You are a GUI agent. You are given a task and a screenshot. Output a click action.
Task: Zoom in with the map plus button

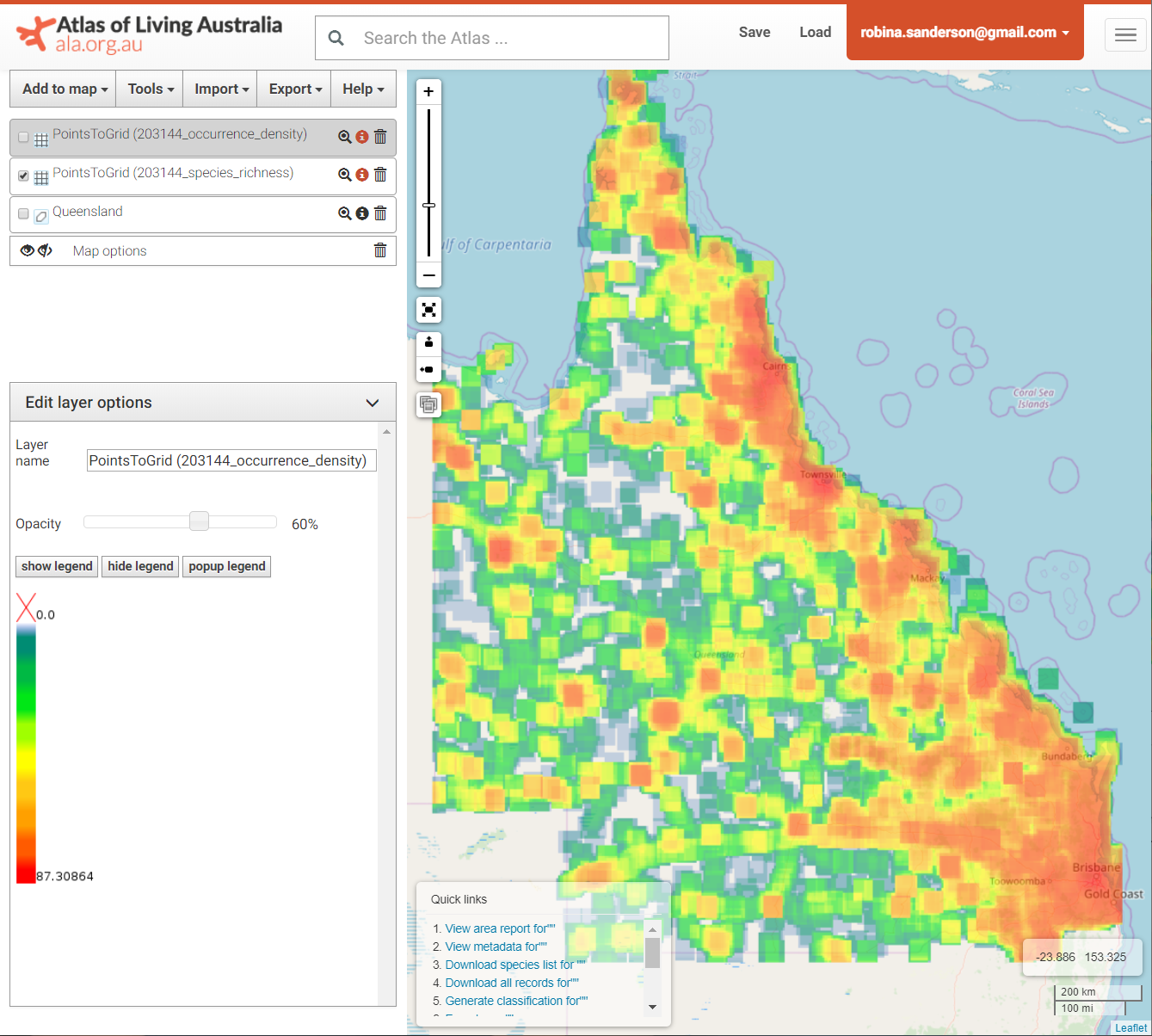428,90
